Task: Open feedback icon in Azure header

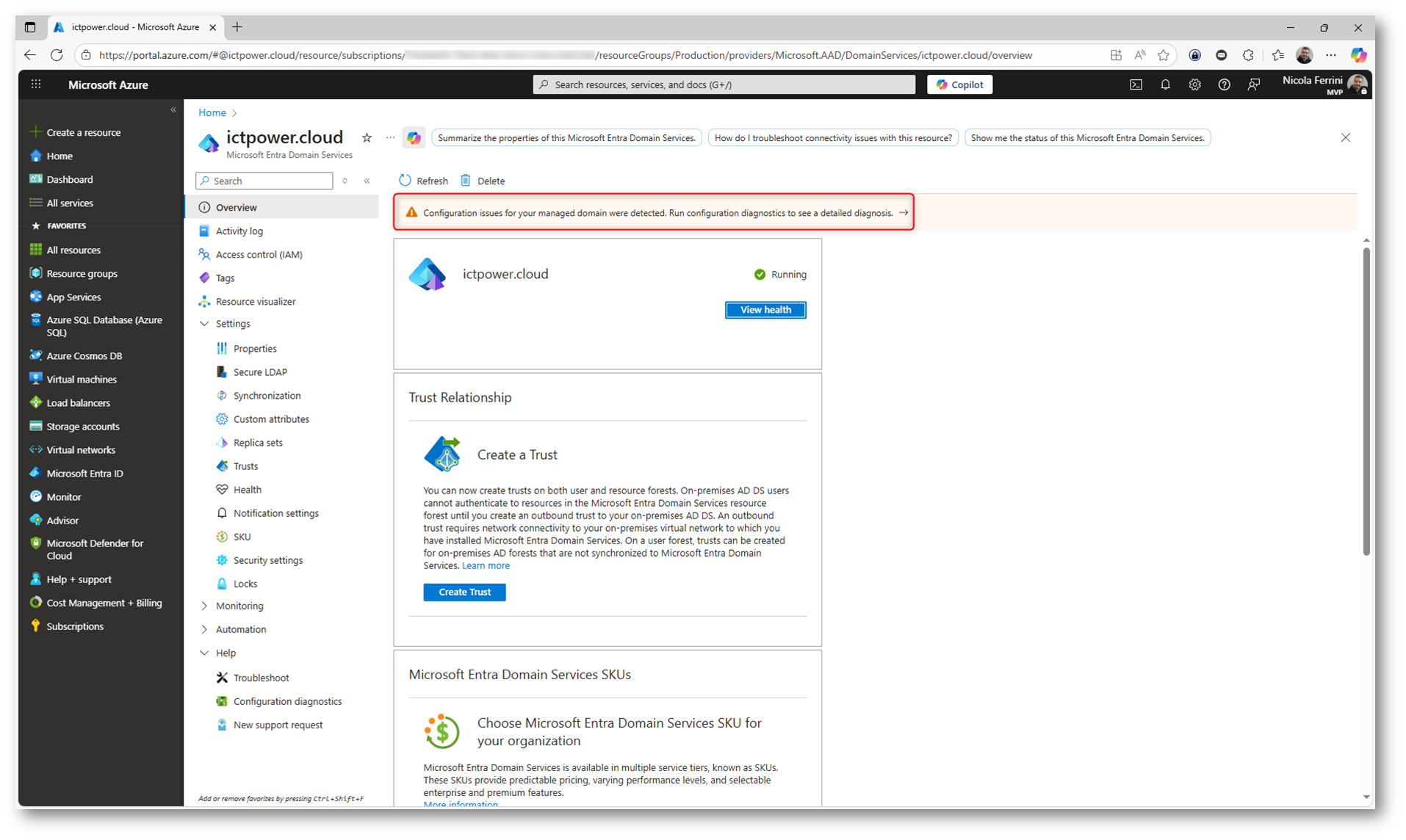Action: click(1253, 84)
